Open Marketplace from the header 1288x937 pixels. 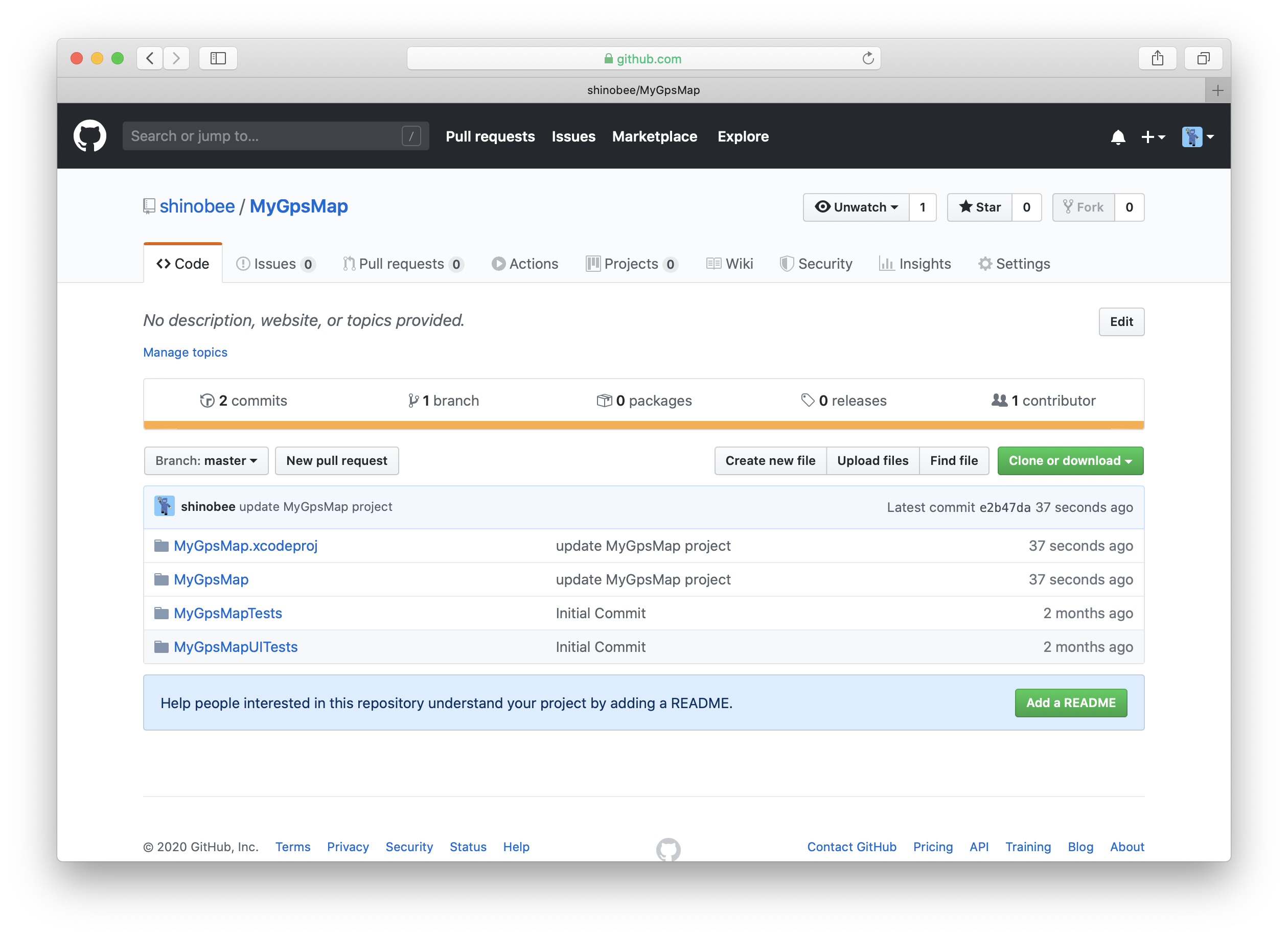tap(655, 136)
